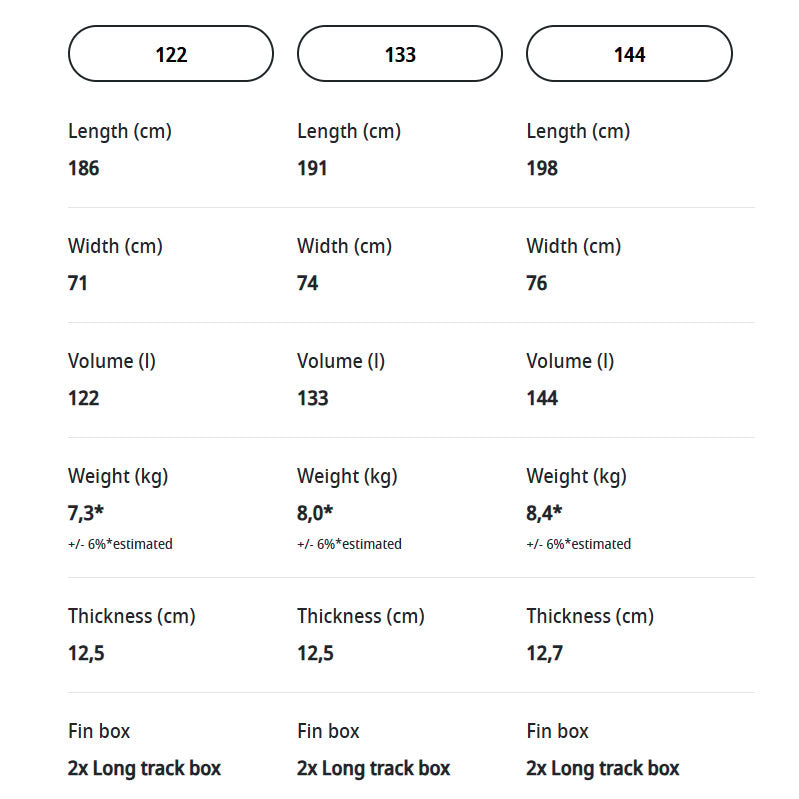Click the 8,4* weight value
This screenshot has width=799, height=799.
[544, 512]
